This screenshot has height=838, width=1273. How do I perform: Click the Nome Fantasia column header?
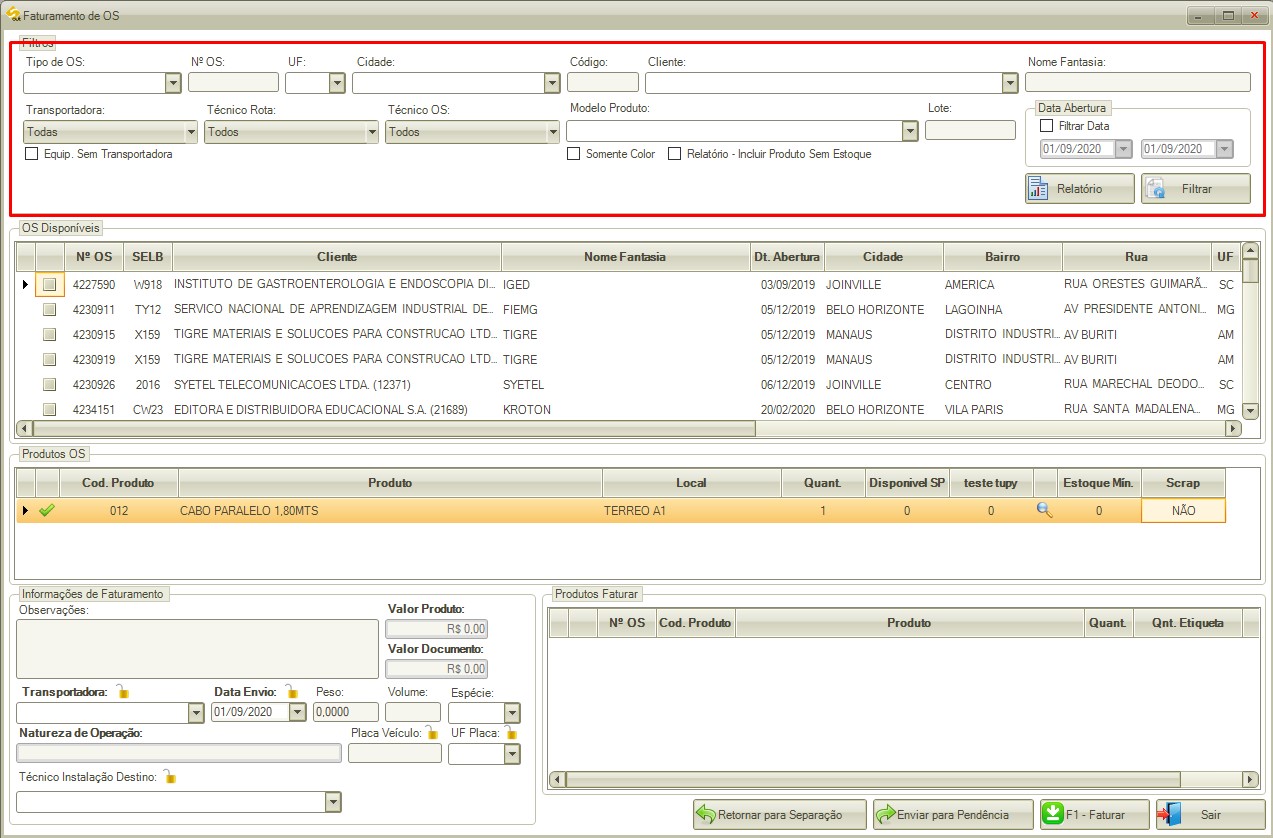pyautogui.click(x=625, y=257)
